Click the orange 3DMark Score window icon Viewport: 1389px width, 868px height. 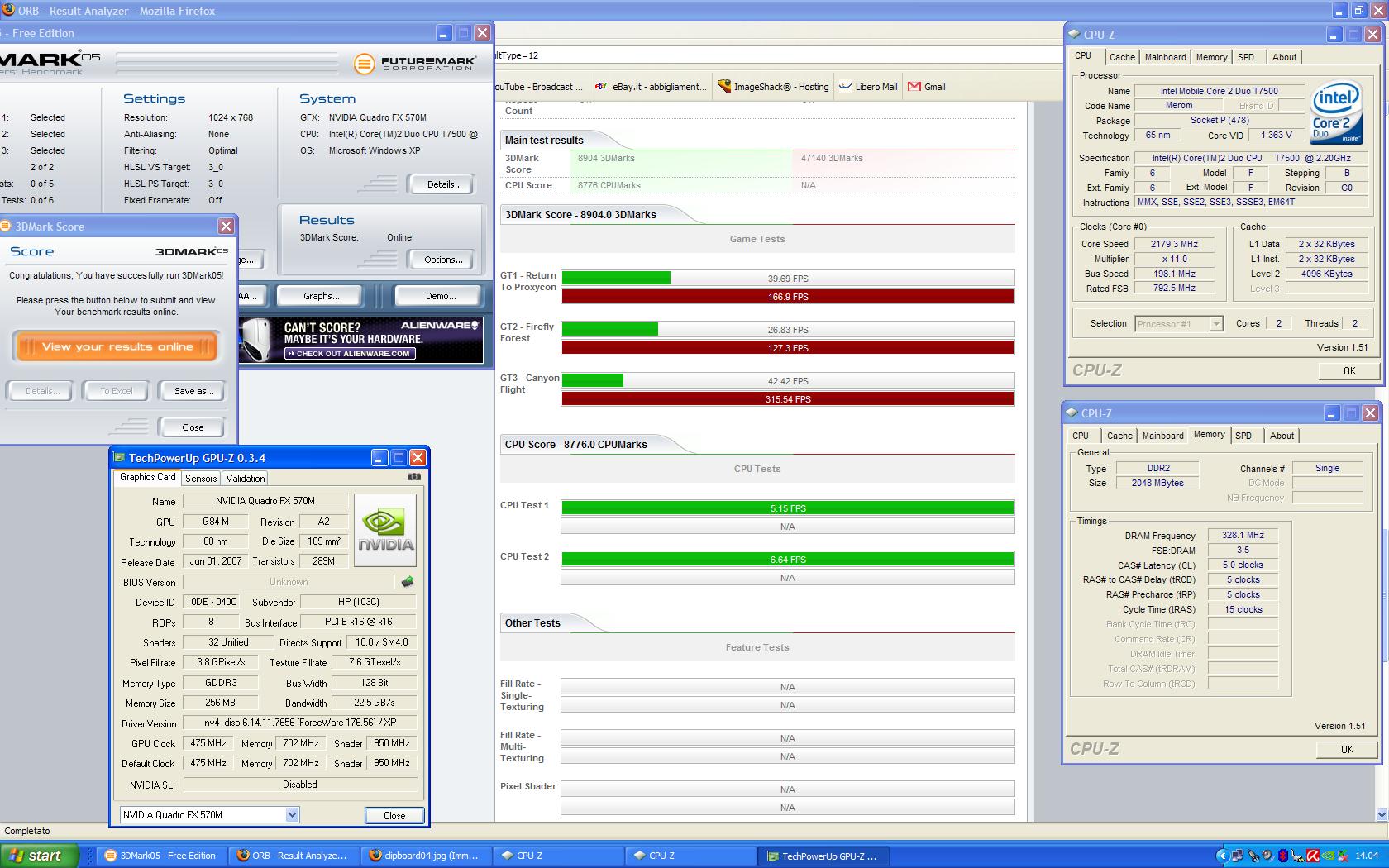click(x=5, y=226)
